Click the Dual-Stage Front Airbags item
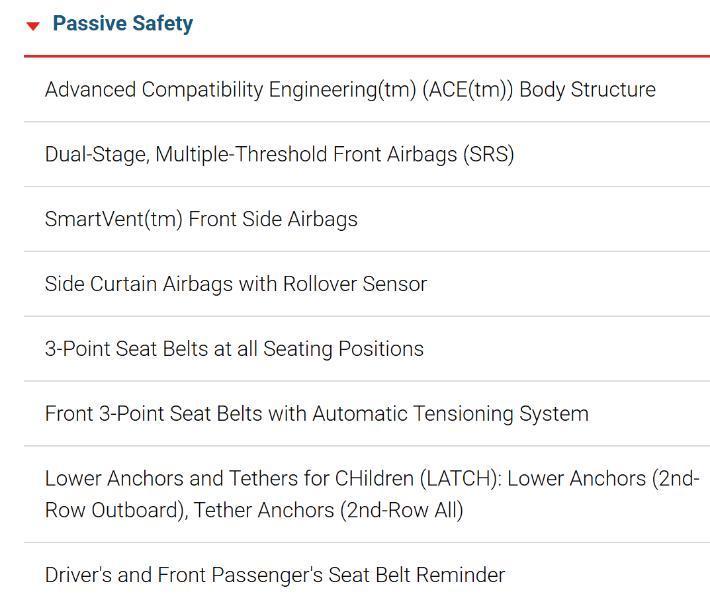Image resolution: width=710 pixels, height=600 pixels. [x=279, y=155]
